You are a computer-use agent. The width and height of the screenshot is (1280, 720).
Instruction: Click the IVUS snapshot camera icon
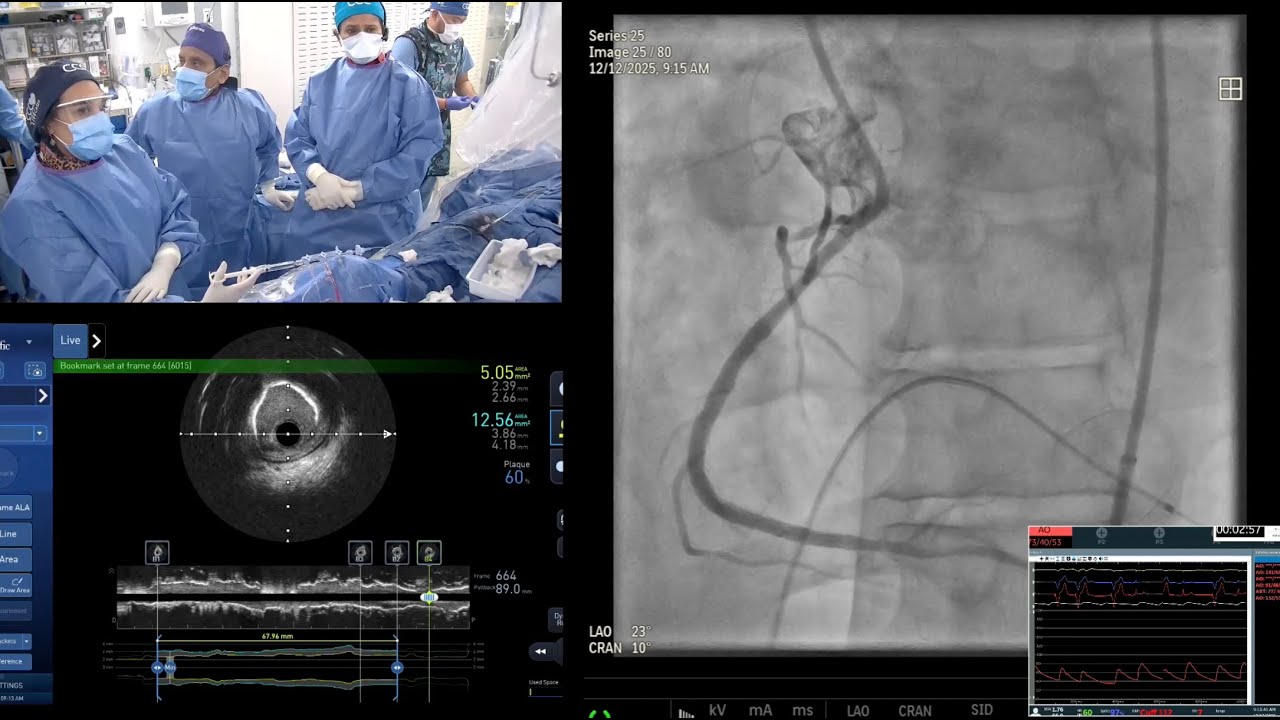click(35, 370)
